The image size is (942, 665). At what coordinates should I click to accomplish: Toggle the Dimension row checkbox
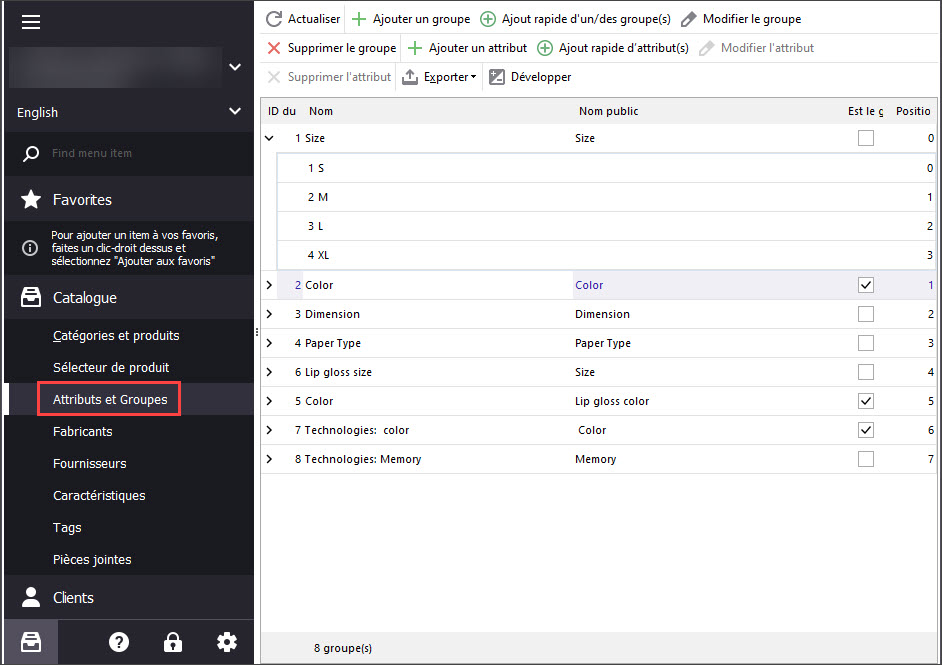[x=866, y=314]
